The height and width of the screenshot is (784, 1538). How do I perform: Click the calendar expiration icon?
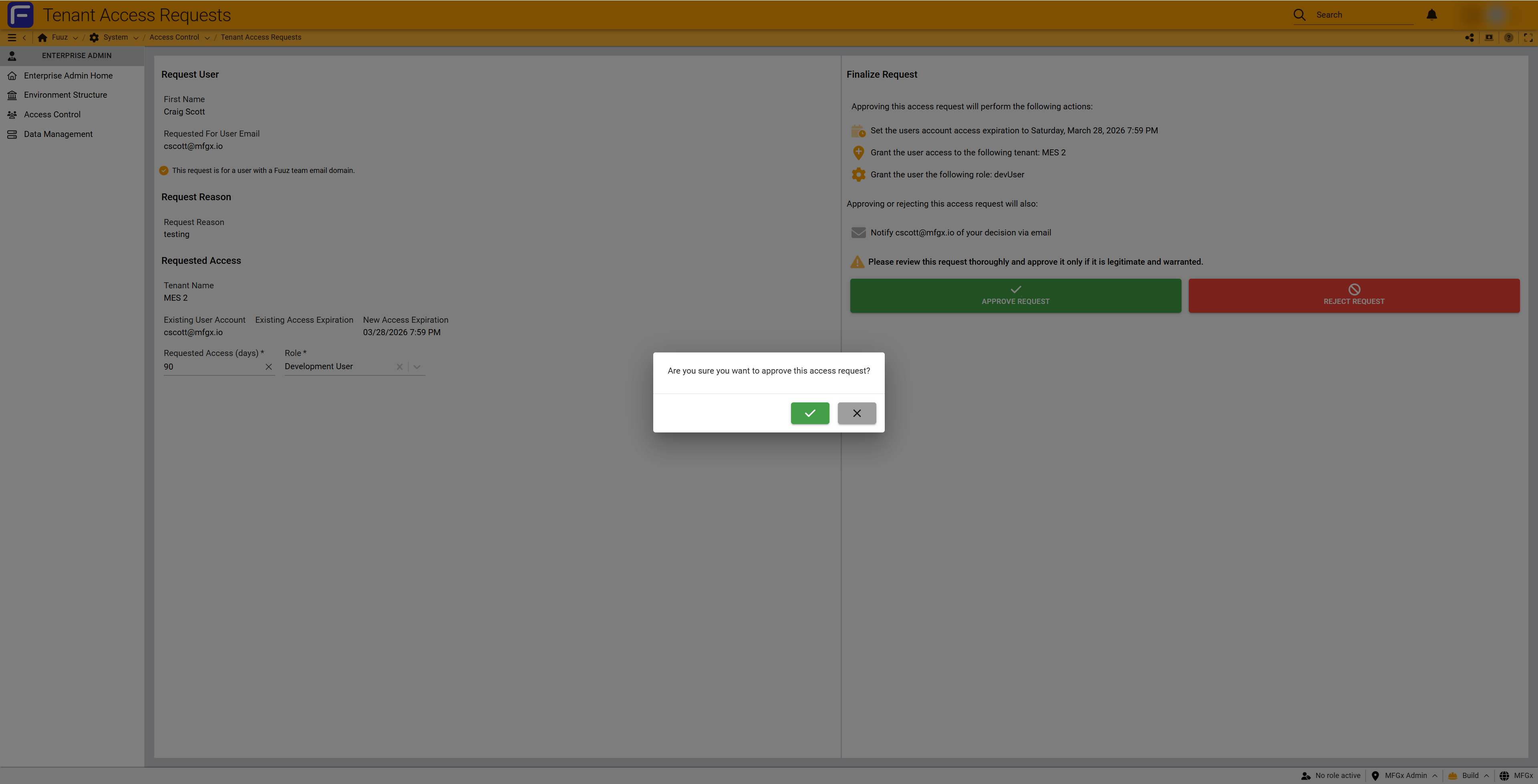coord(859,130)
